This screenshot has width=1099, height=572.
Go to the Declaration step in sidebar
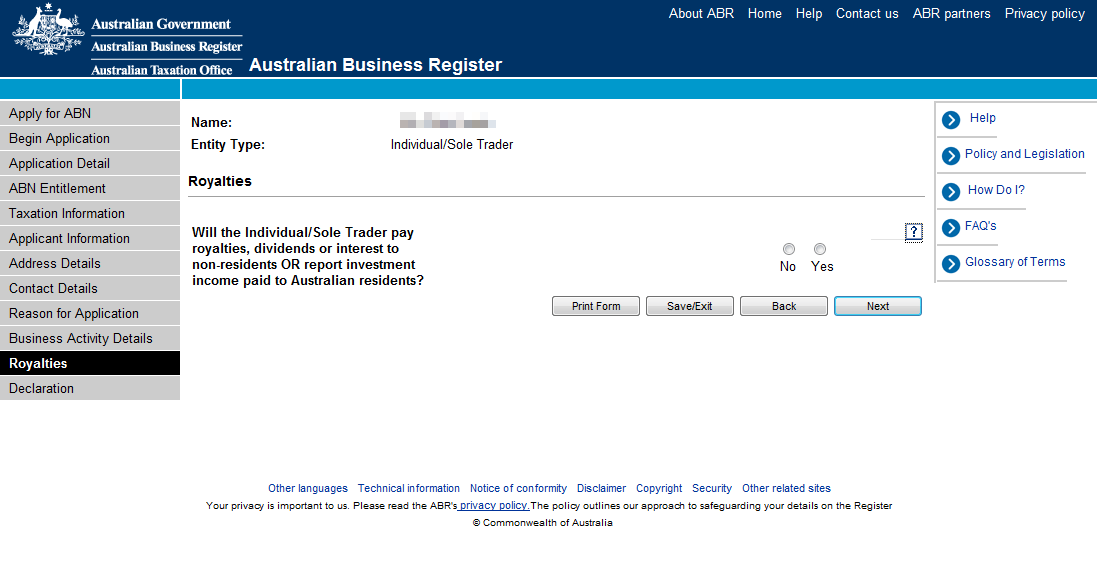[x=42, y=388]
